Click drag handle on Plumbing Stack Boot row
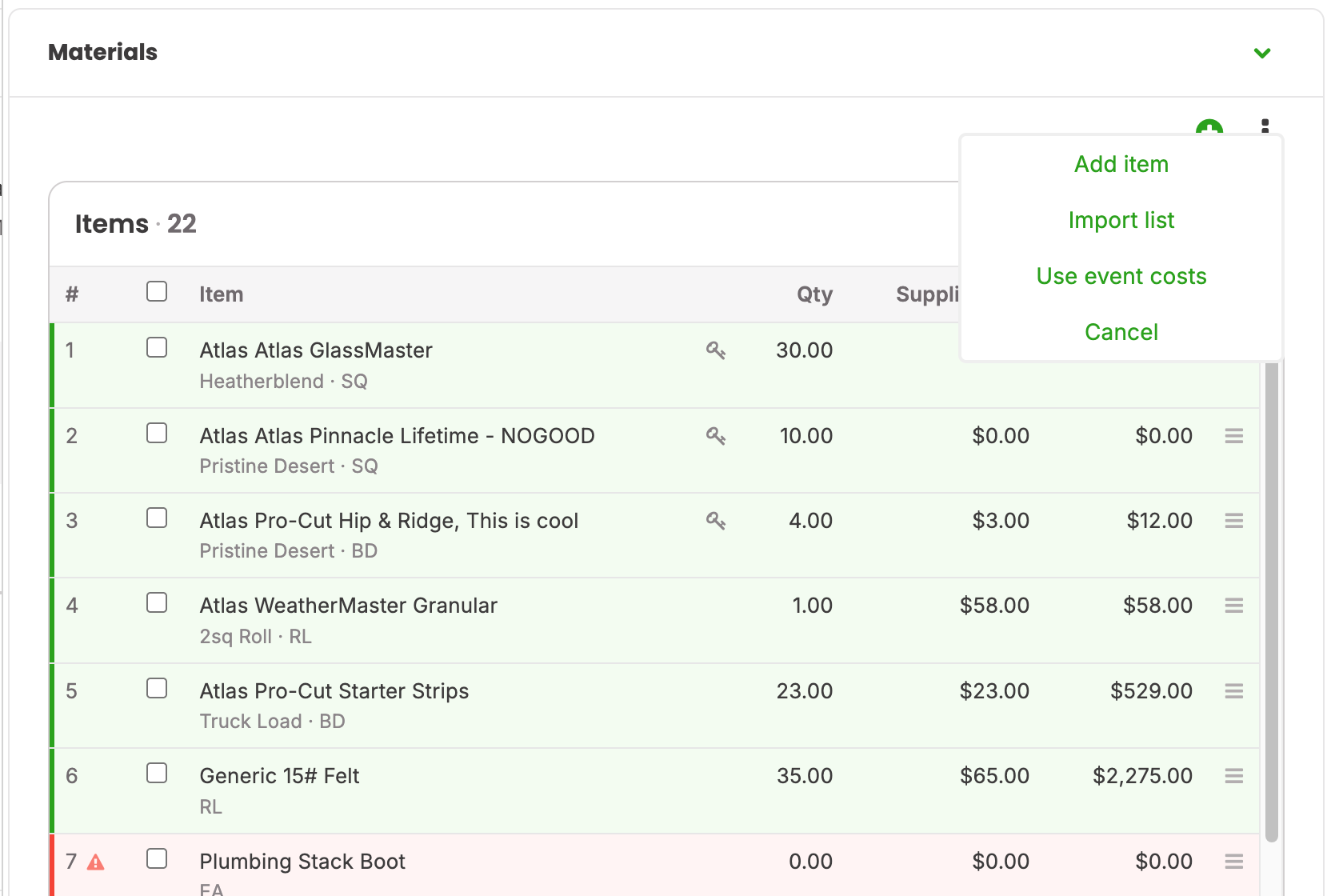1331x896 pixels. (x=1234, y=861)
